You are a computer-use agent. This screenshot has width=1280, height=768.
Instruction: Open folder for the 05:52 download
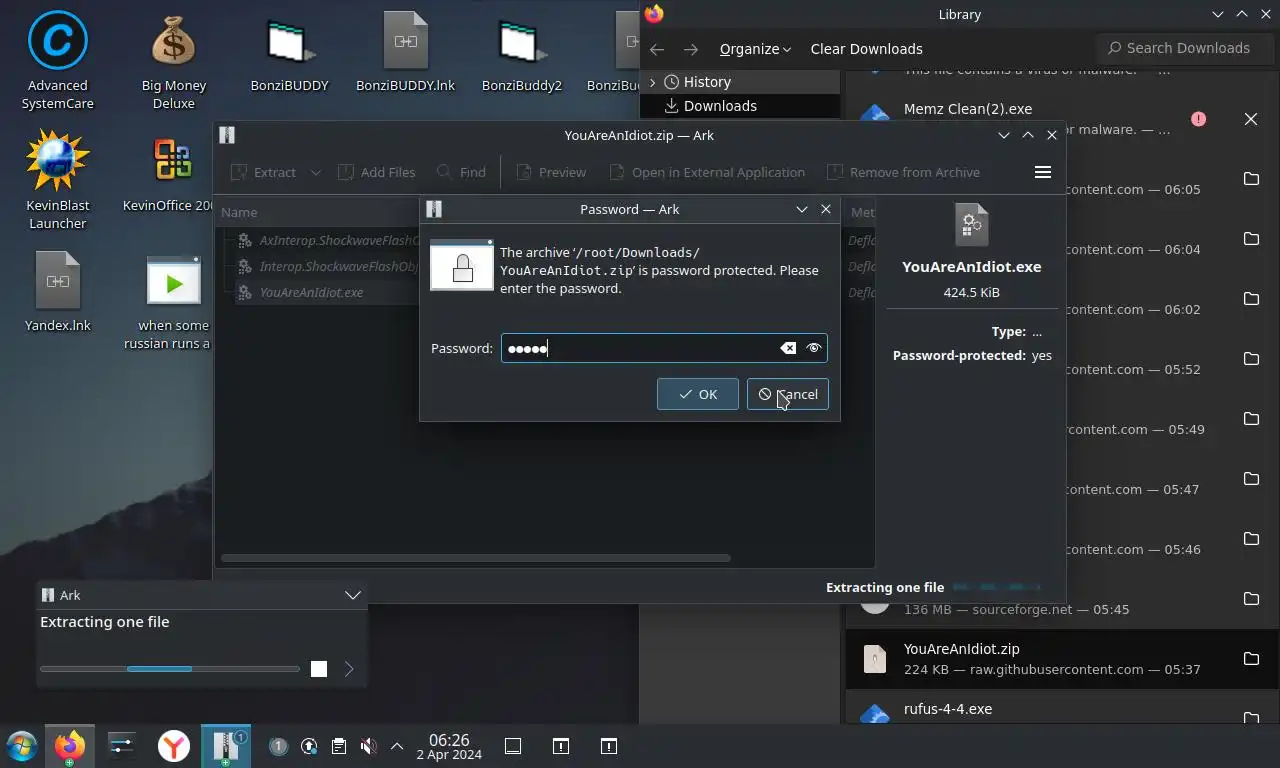point(1251,359)
